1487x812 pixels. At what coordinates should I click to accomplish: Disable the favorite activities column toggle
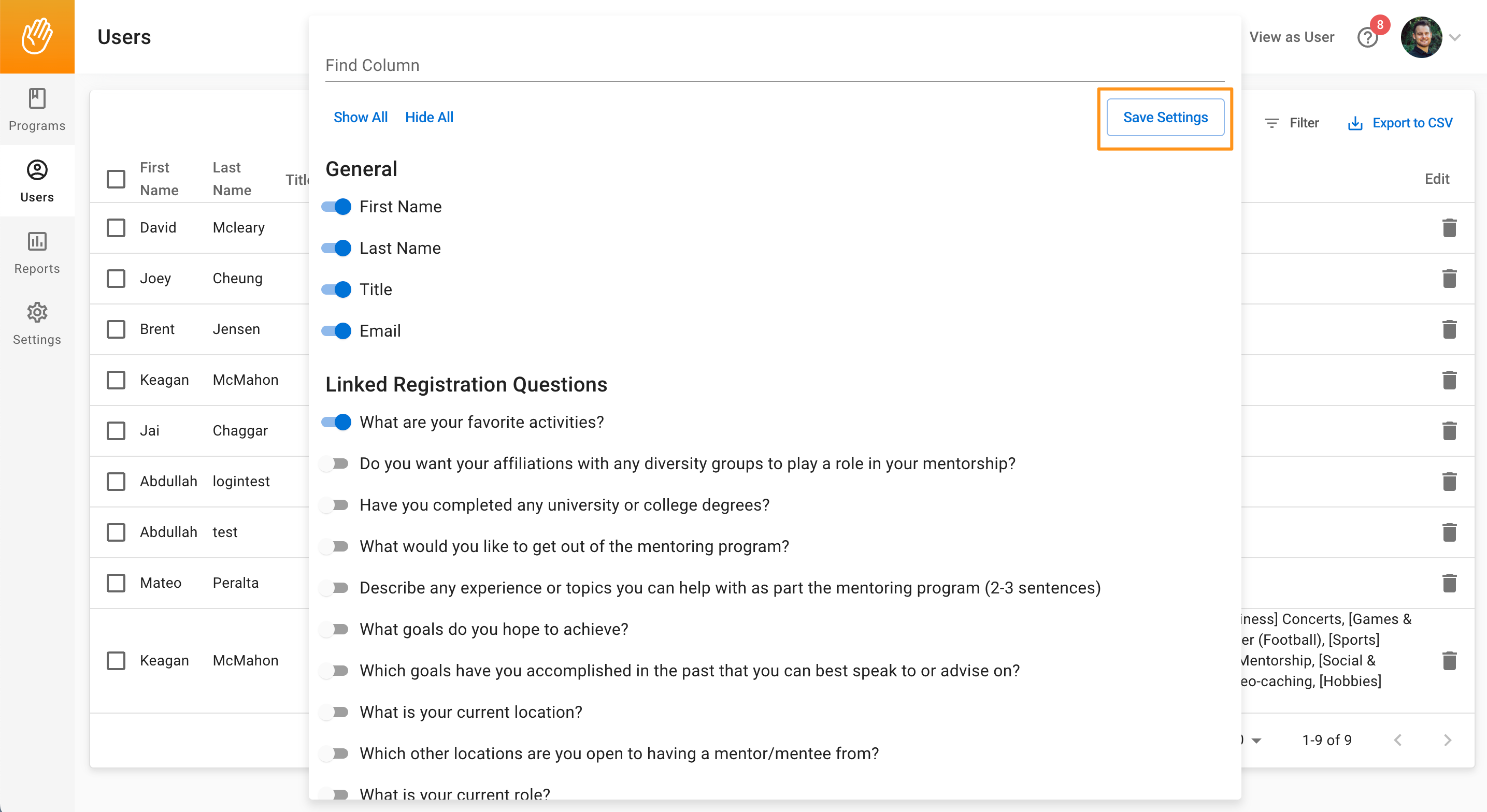[336, 423]
